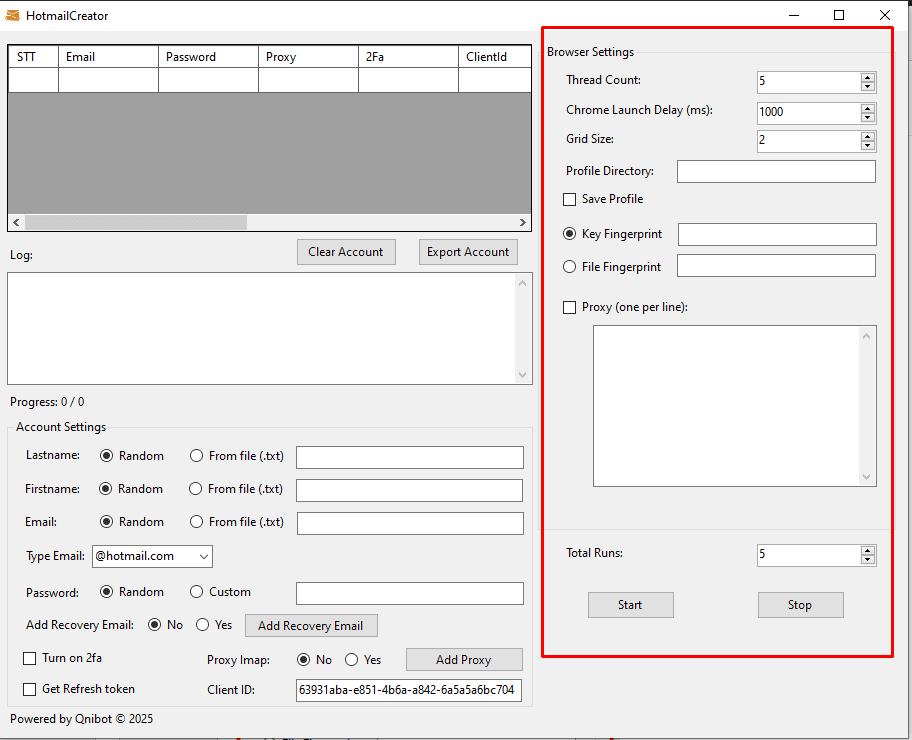This screenshot has width=912, height=740.
Task: Increase Thread Count with up arrow
Action: point(867,78)
